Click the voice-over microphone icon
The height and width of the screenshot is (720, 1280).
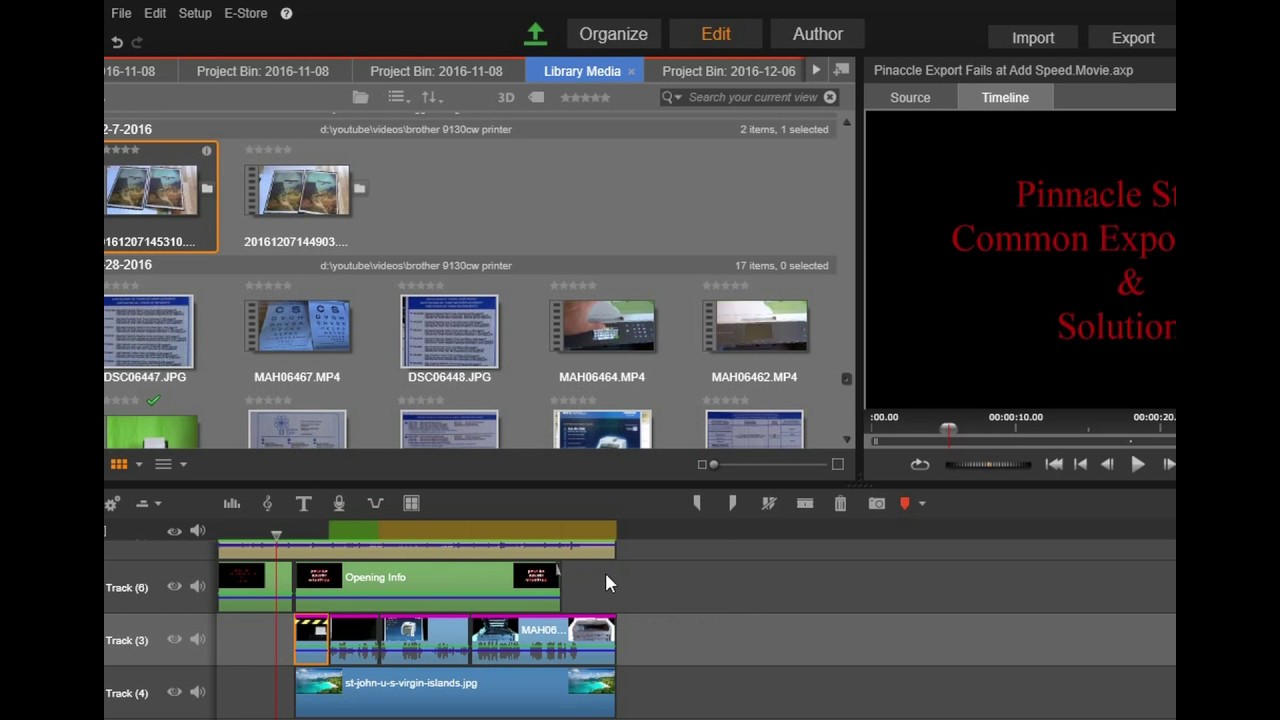339,503
